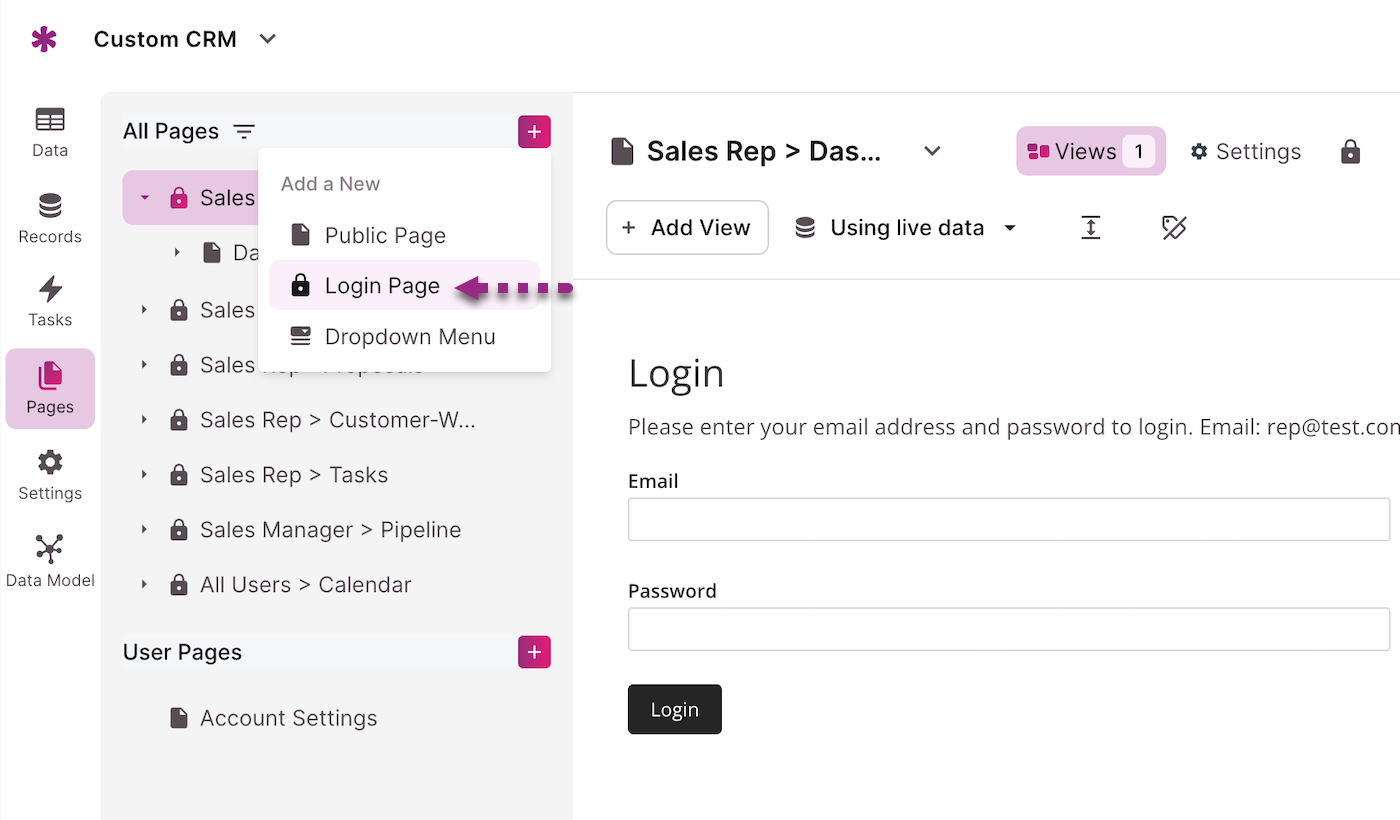The height and width of the screenshot is (820, 1400).
Task: Expand the Sales Manager > Pipeline page tree
Action: [x=144, y=530]
